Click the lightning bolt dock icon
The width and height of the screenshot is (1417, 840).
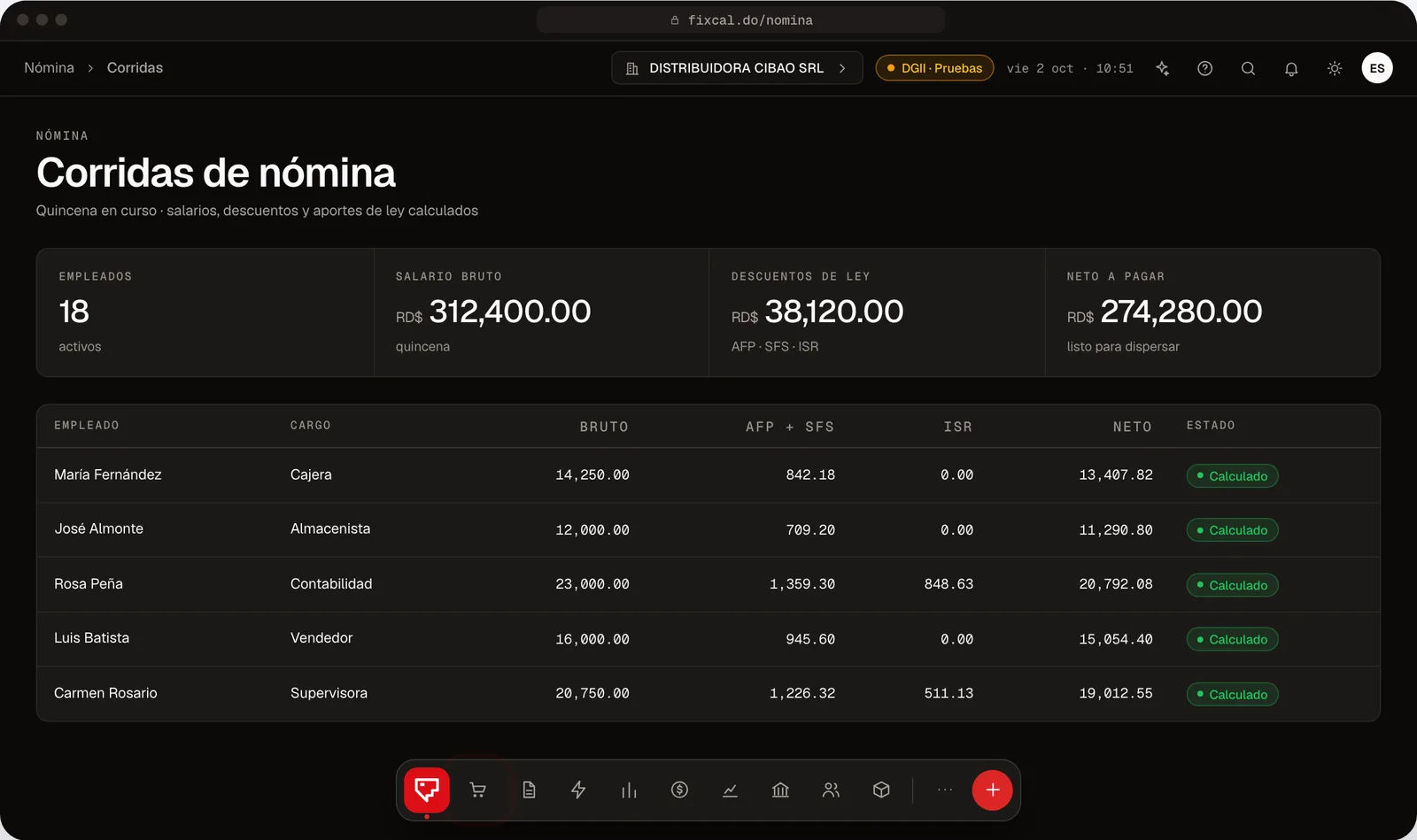(x=578, y=790)
